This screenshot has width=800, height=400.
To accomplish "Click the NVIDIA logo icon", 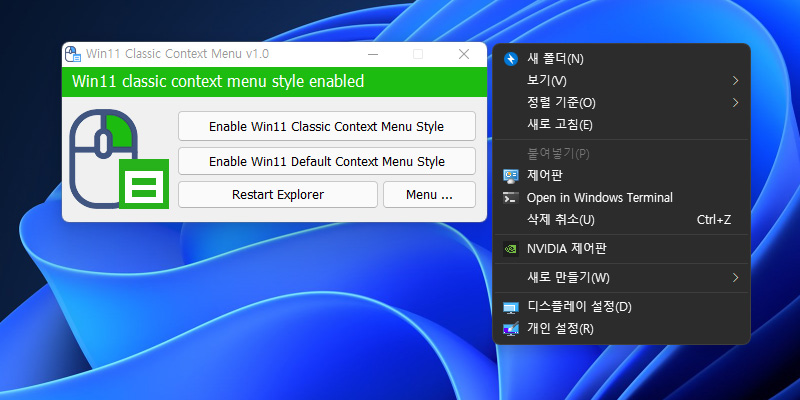I will point(511,249).
